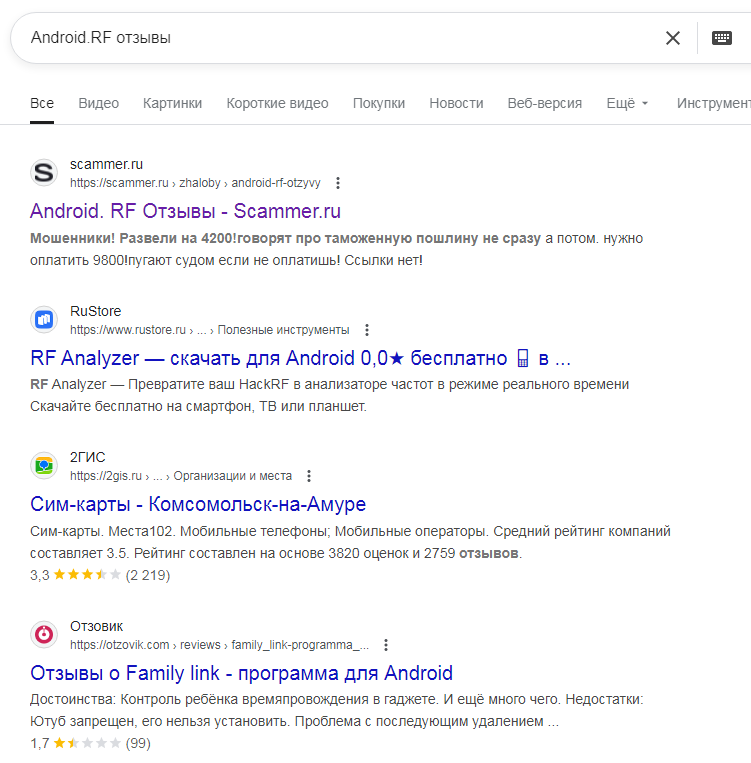Clear the search query with X icon
The height and width of the screenshot is (763, 751).
pyautogui.click(x=673, y=38)
